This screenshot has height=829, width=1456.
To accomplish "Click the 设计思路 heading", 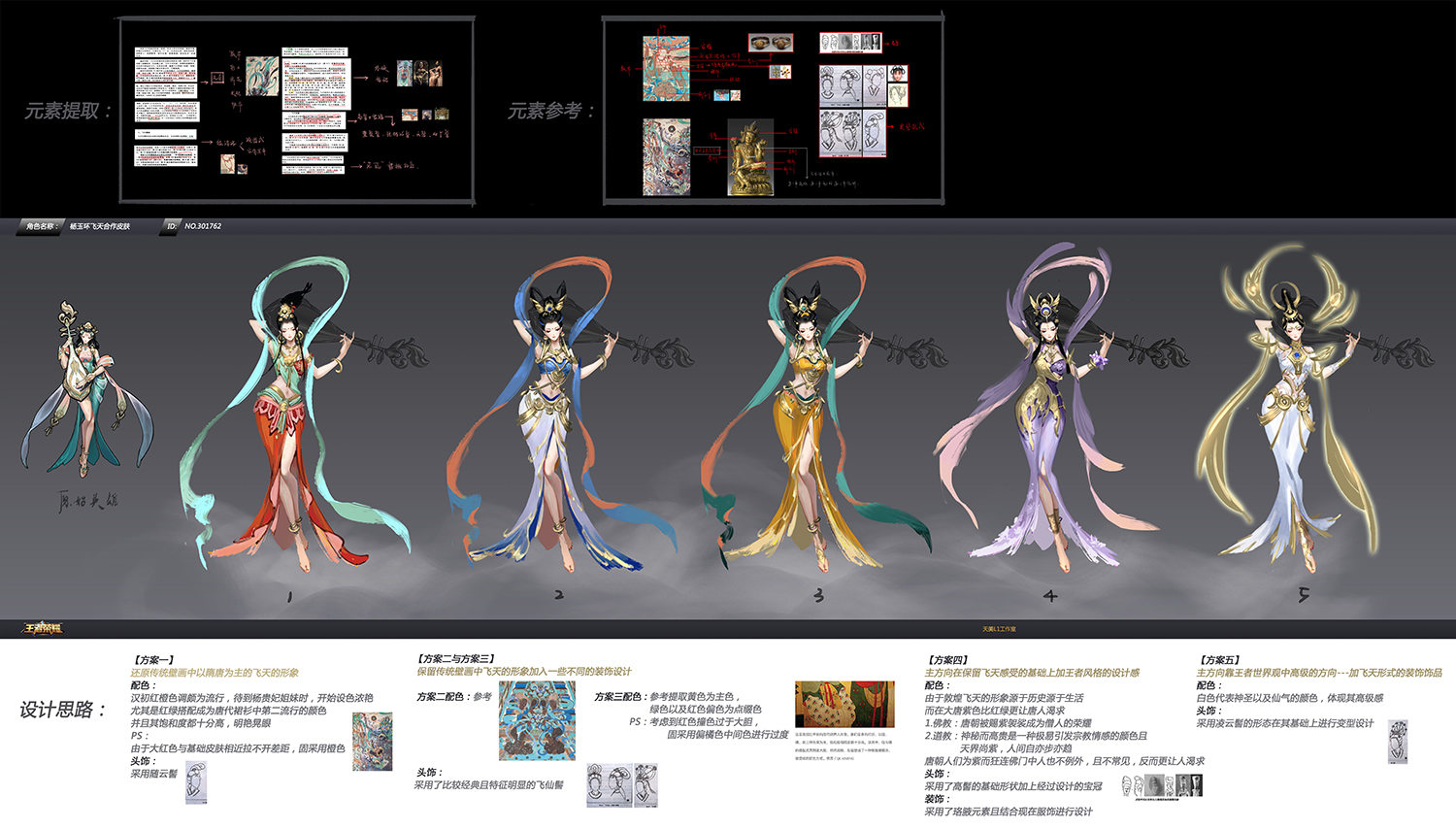I will (x=63, y=710).
